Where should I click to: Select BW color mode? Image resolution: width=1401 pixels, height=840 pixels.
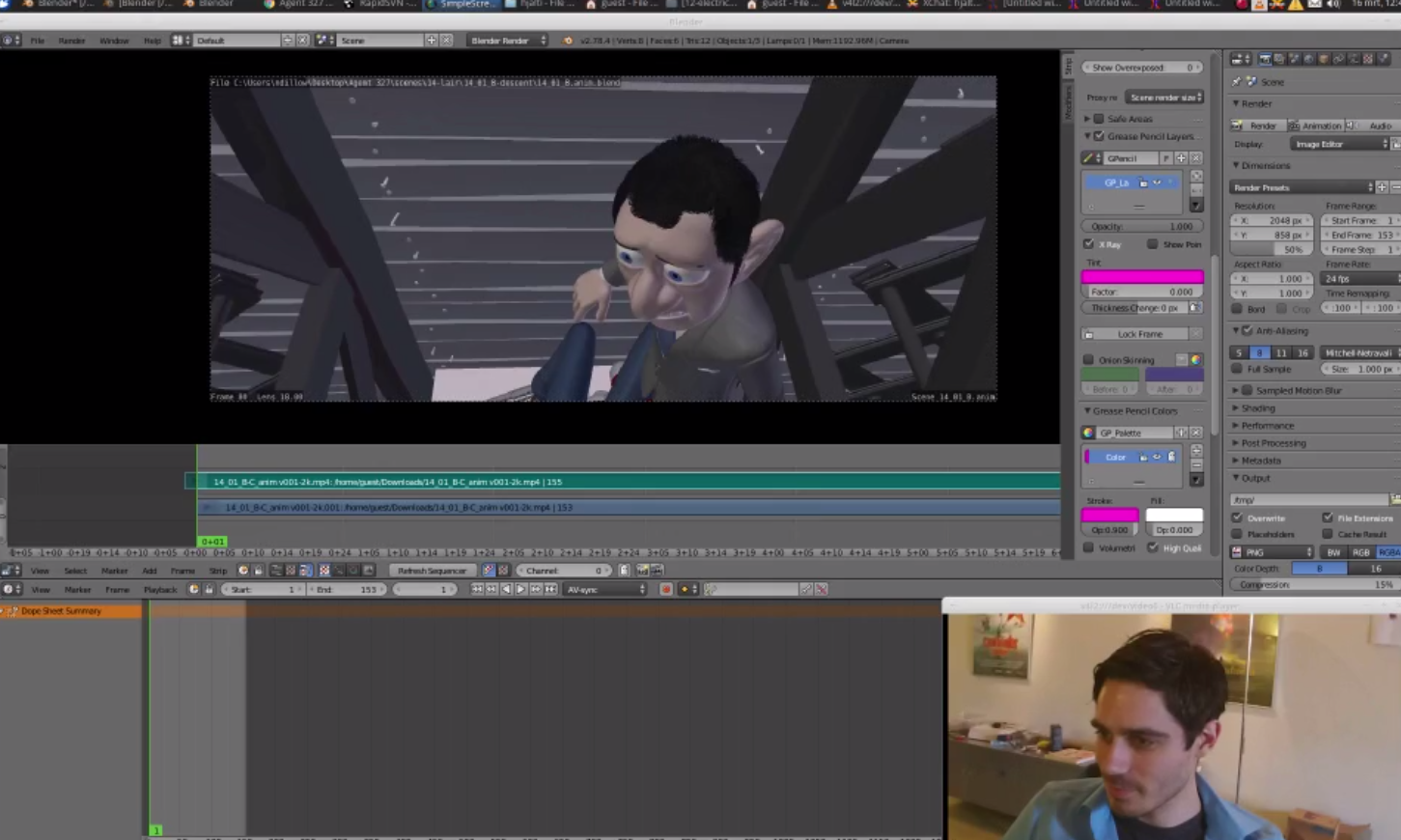(x=1333, y=552)
